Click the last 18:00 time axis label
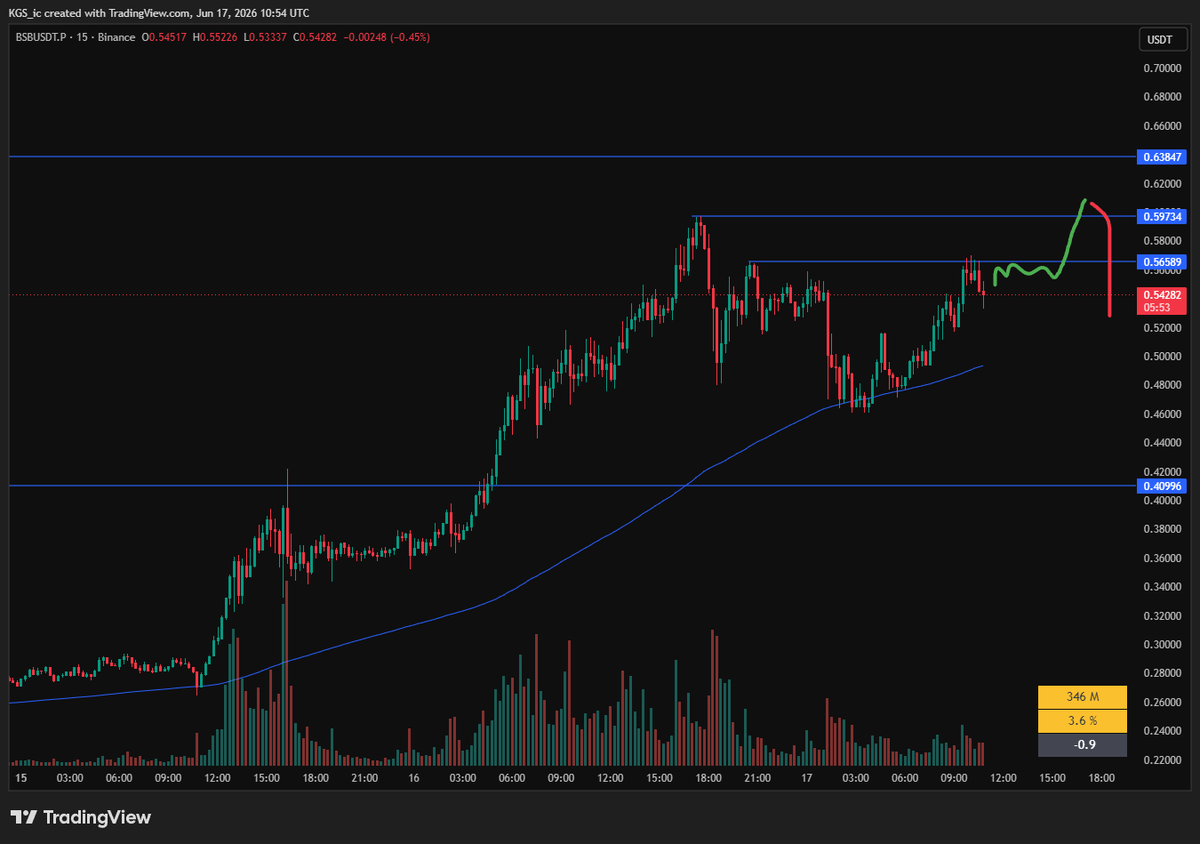This screenshot has height=844, width=1200. coord(1101,778)
